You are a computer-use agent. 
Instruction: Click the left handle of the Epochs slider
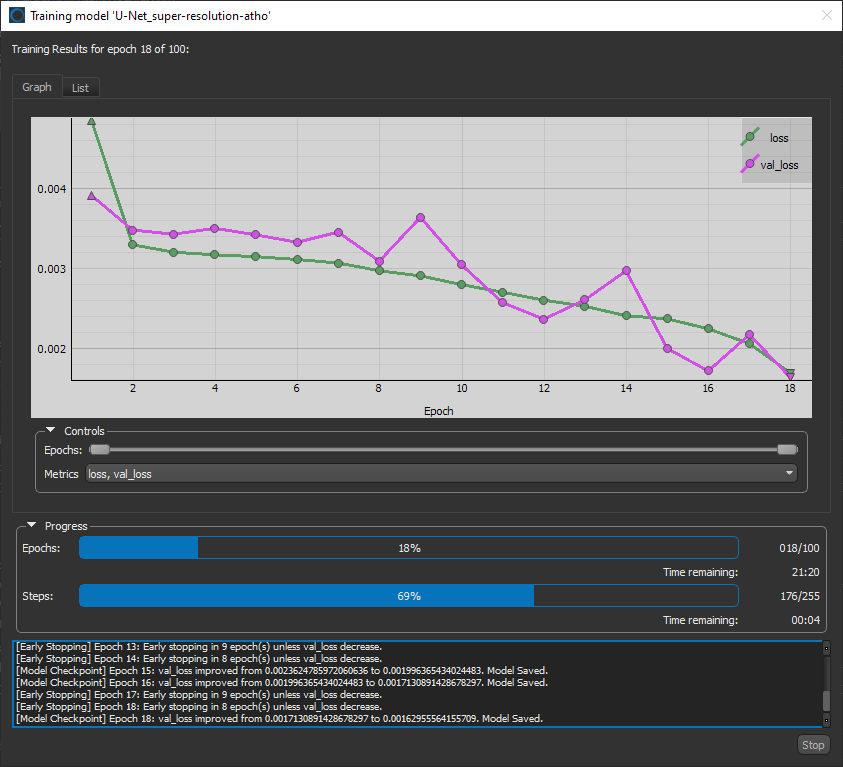[99, 450]
